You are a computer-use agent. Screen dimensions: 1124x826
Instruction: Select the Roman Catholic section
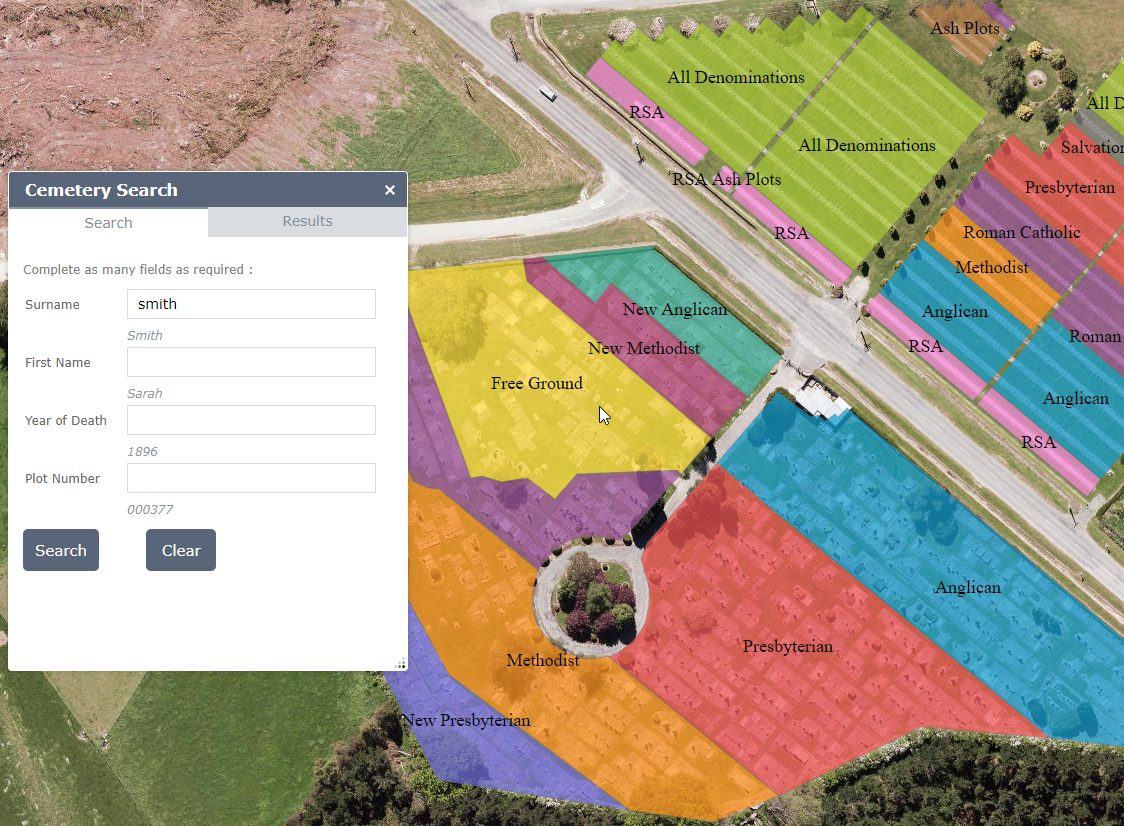coord(1021,232)
